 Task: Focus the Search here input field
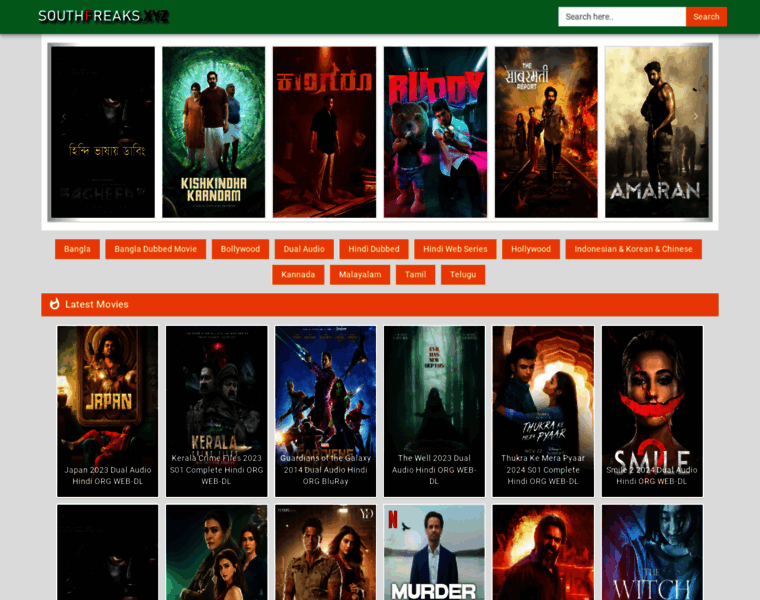(x=622, y=16)
